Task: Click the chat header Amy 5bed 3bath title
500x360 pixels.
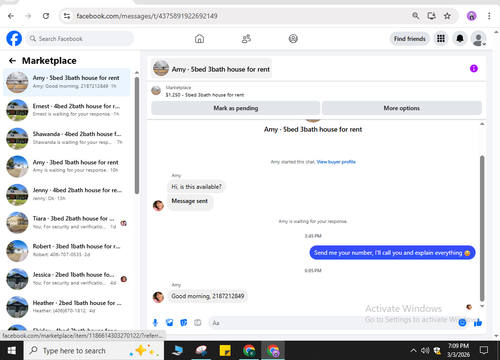Action: pos(211,69)
